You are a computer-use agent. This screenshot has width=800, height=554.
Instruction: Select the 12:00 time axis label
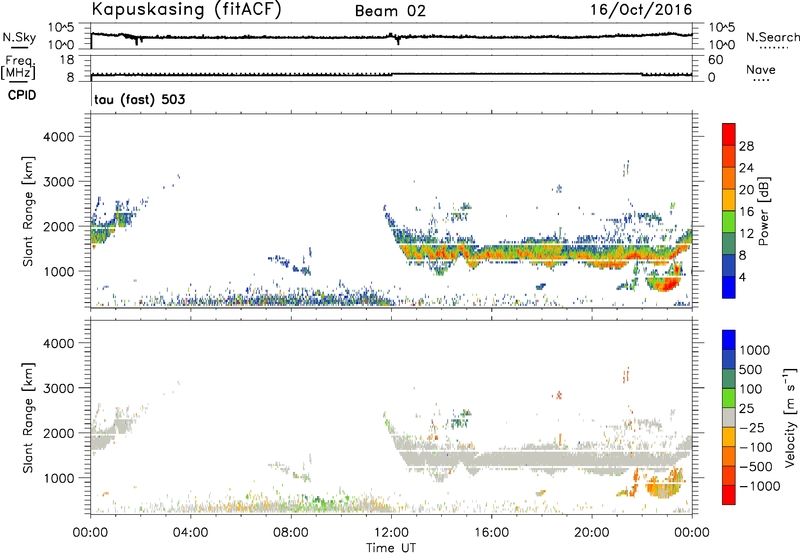[x=391, y=533]
